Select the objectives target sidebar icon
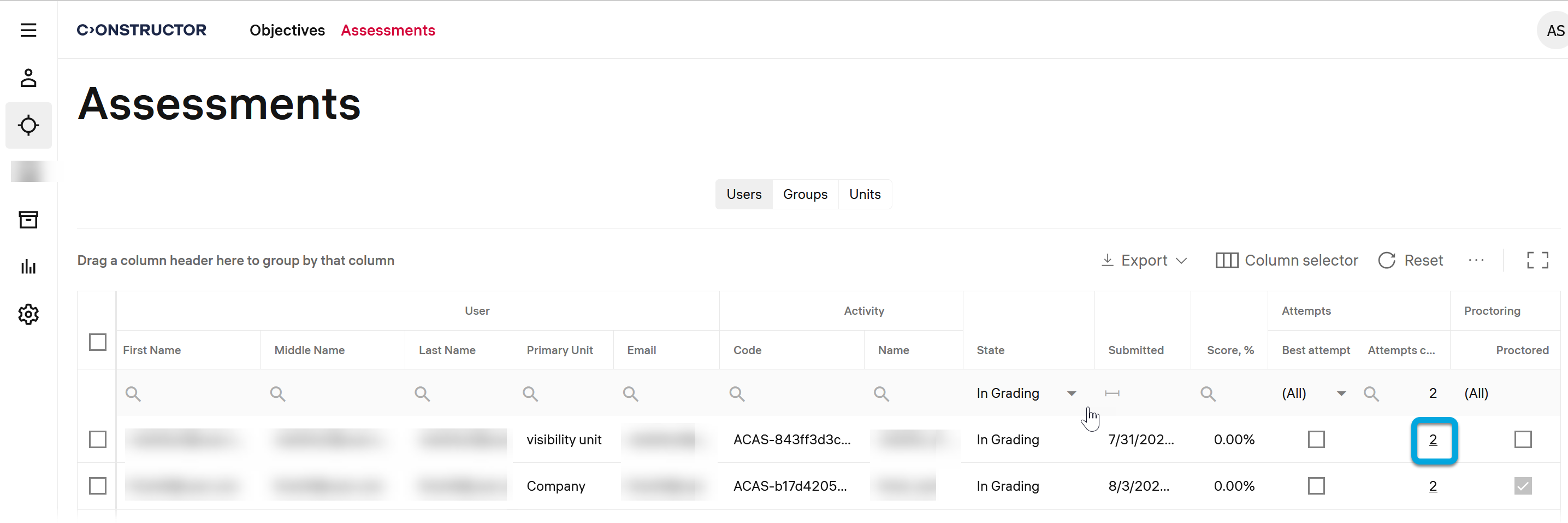 pyautogui.click(x=28, y=126)
